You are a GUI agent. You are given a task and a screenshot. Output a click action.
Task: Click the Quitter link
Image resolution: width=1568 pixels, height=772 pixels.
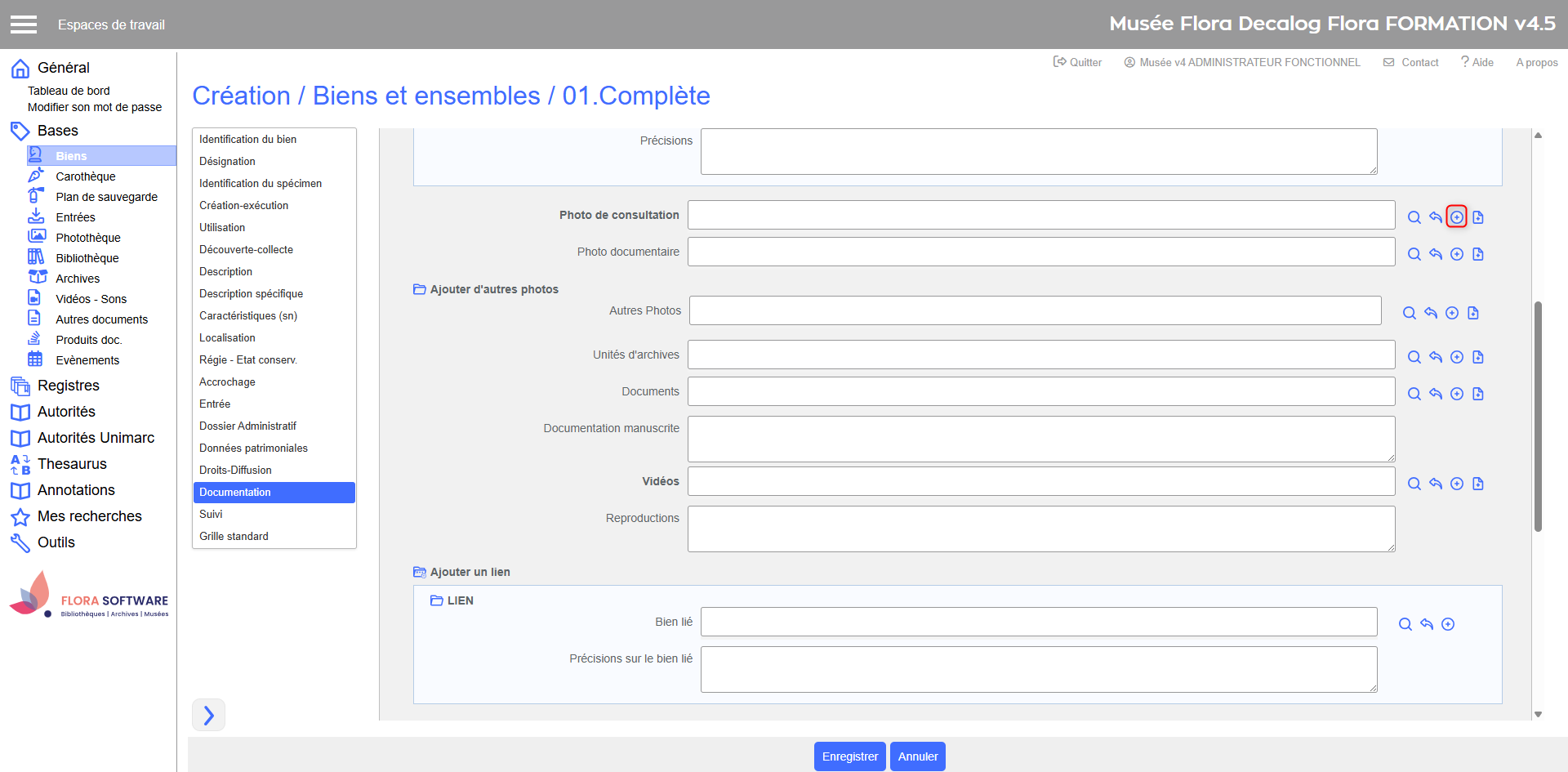pos(1077,62)
